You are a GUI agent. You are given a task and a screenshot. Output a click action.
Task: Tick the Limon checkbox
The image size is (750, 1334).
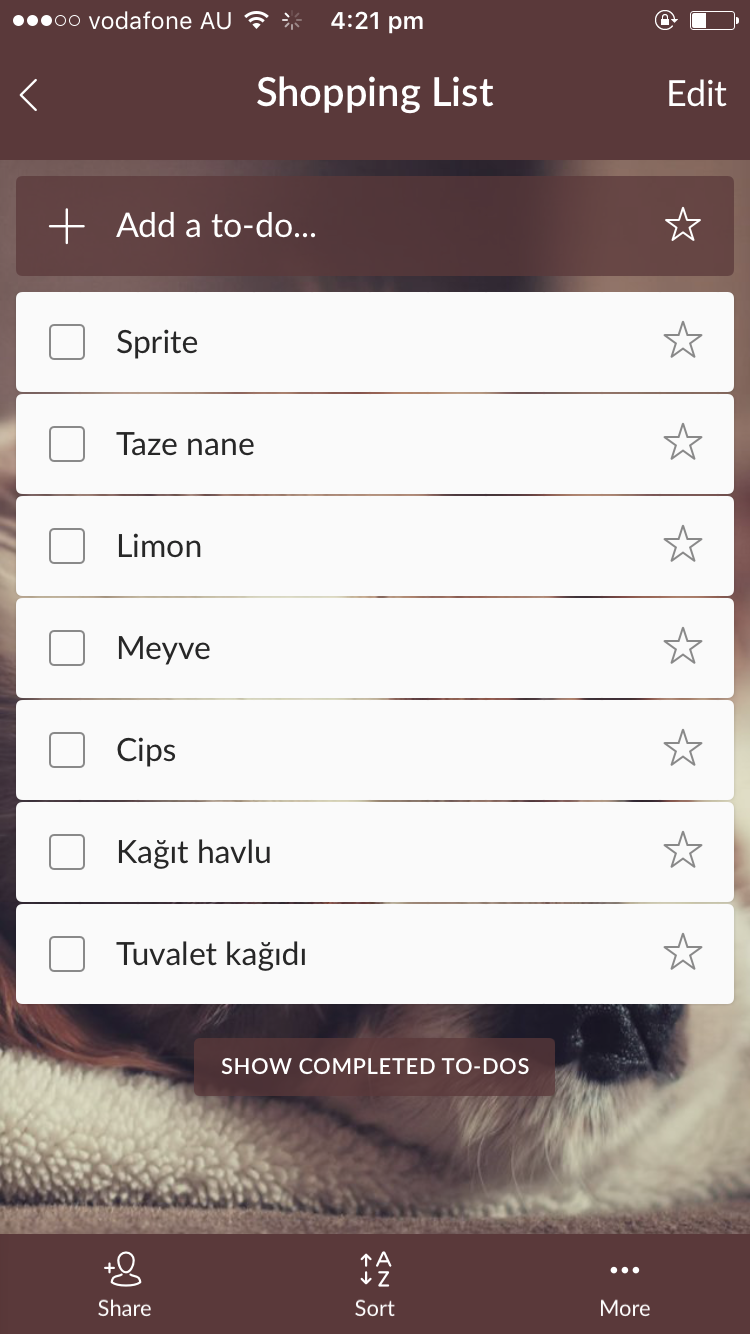pyautogui.click(x=67, y=546)
